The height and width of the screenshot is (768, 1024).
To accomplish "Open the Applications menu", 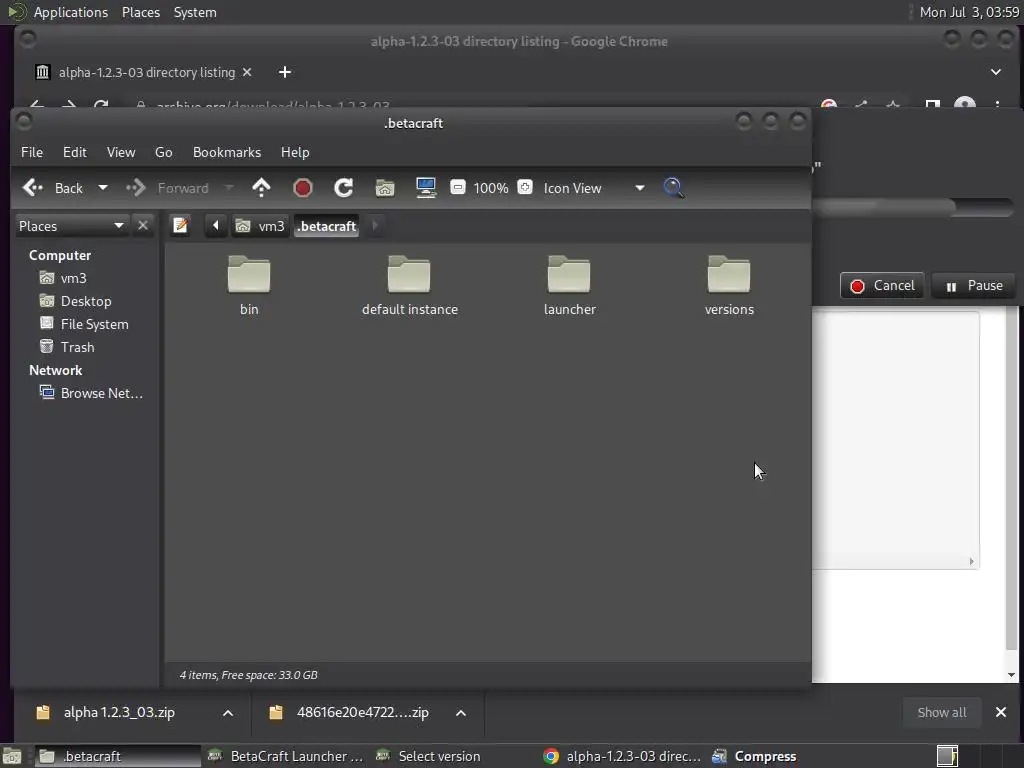I will [x=71, y=12].
